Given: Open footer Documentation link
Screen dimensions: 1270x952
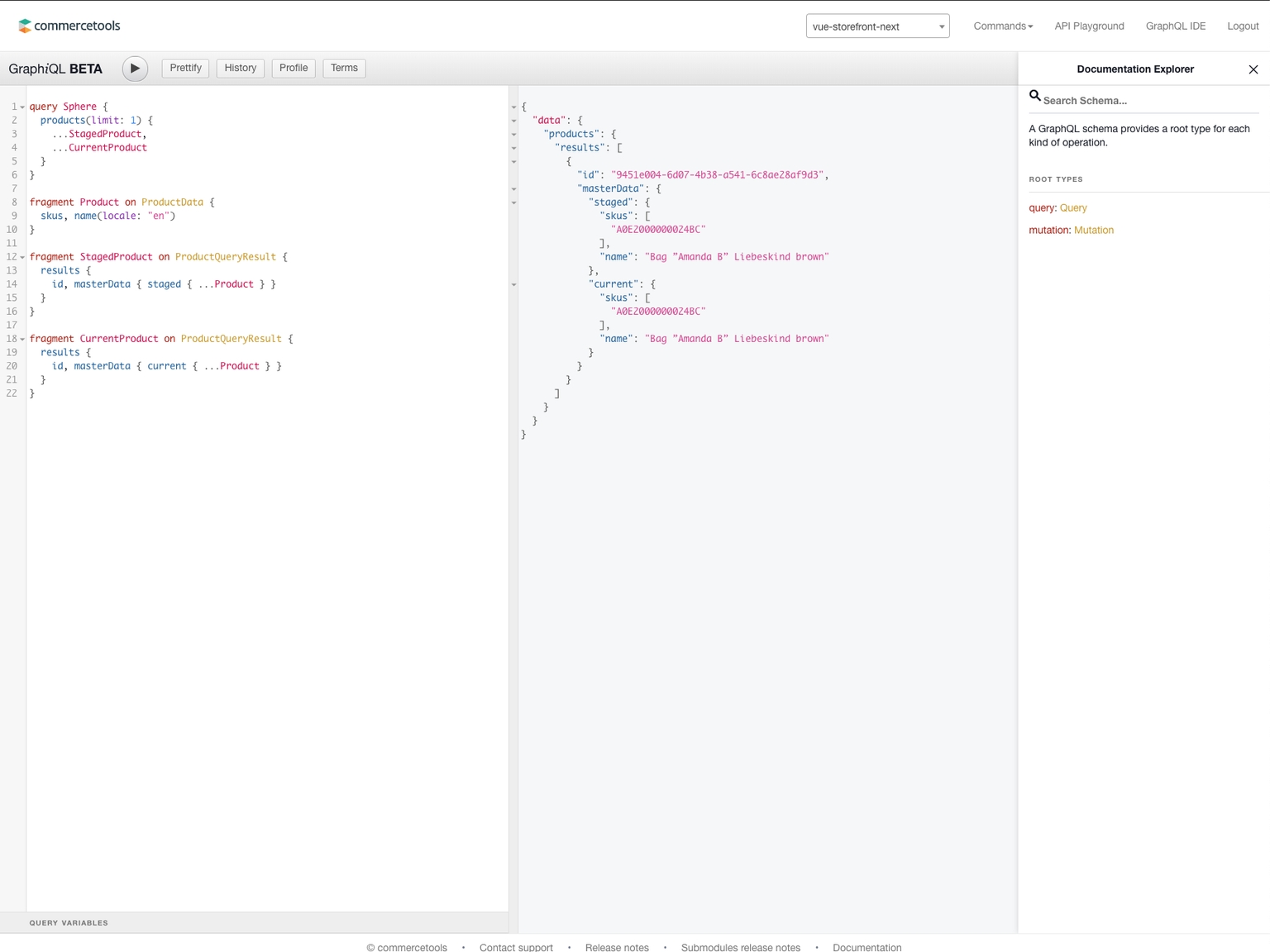Looking at the screenshot, I should (x=867, y=947).
